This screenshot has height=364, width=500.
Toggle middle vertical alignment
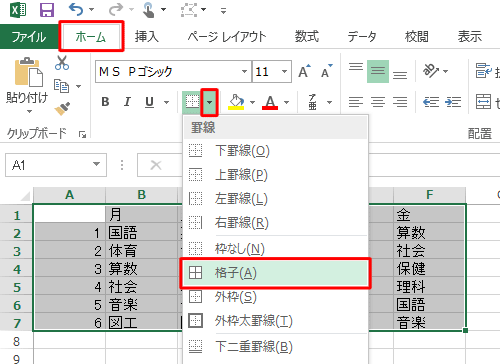(x=378, y=71)
